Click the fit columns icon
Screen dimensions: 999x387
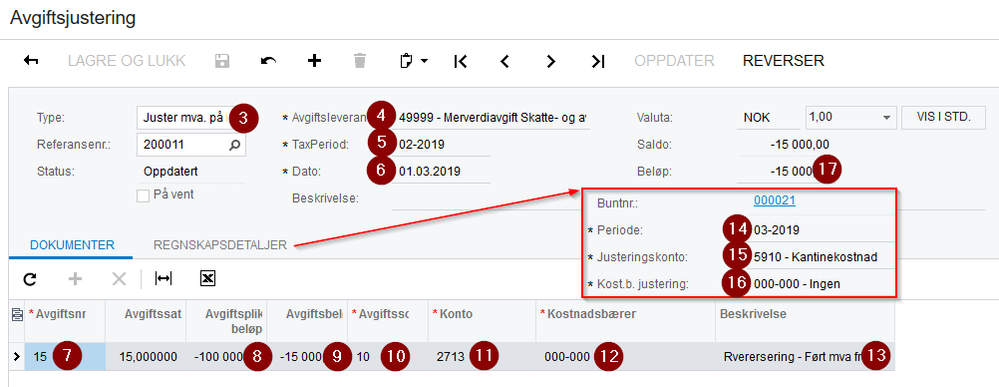click(x=163, y=279)
